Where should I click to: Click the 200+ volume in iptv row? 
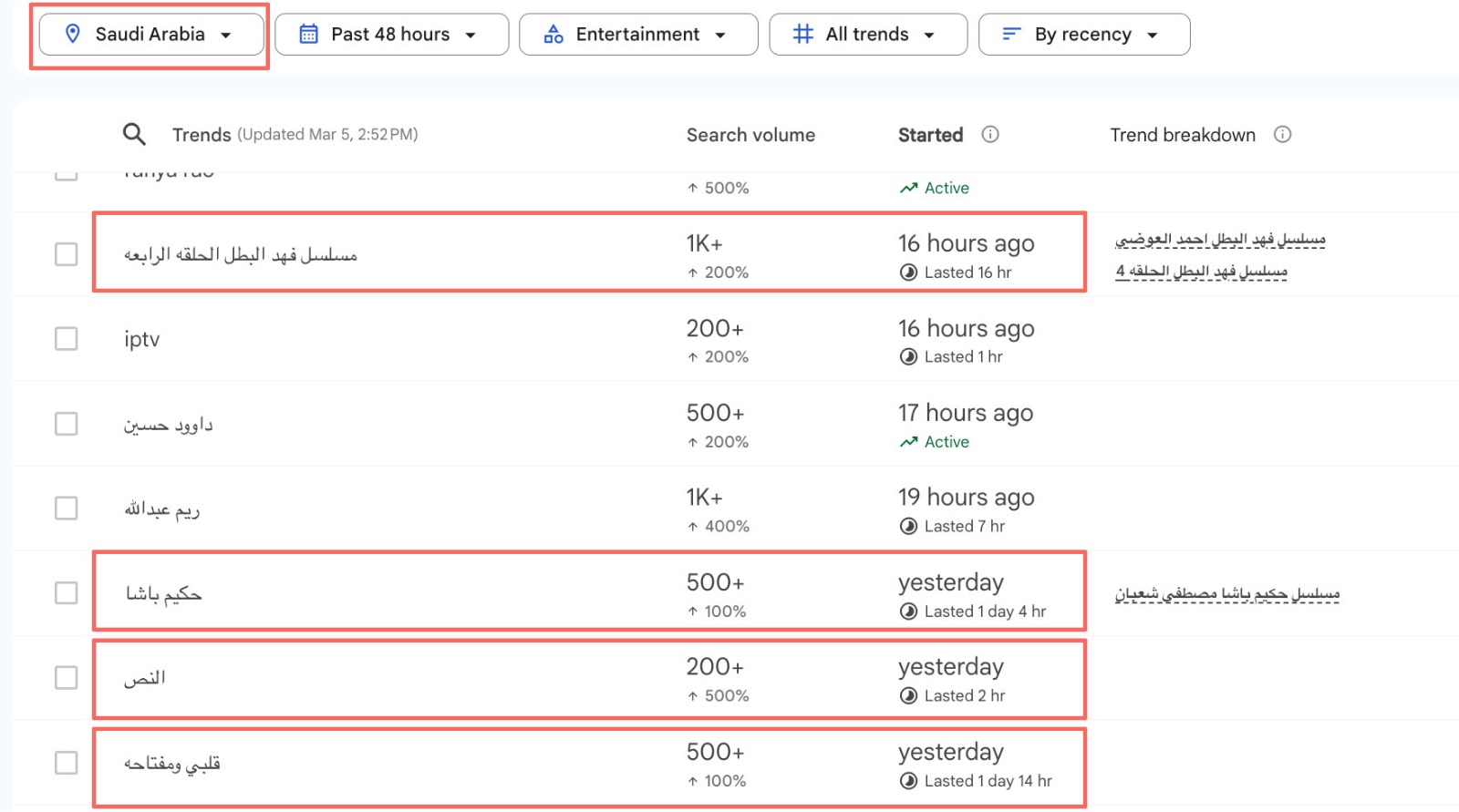pos(715,328)
